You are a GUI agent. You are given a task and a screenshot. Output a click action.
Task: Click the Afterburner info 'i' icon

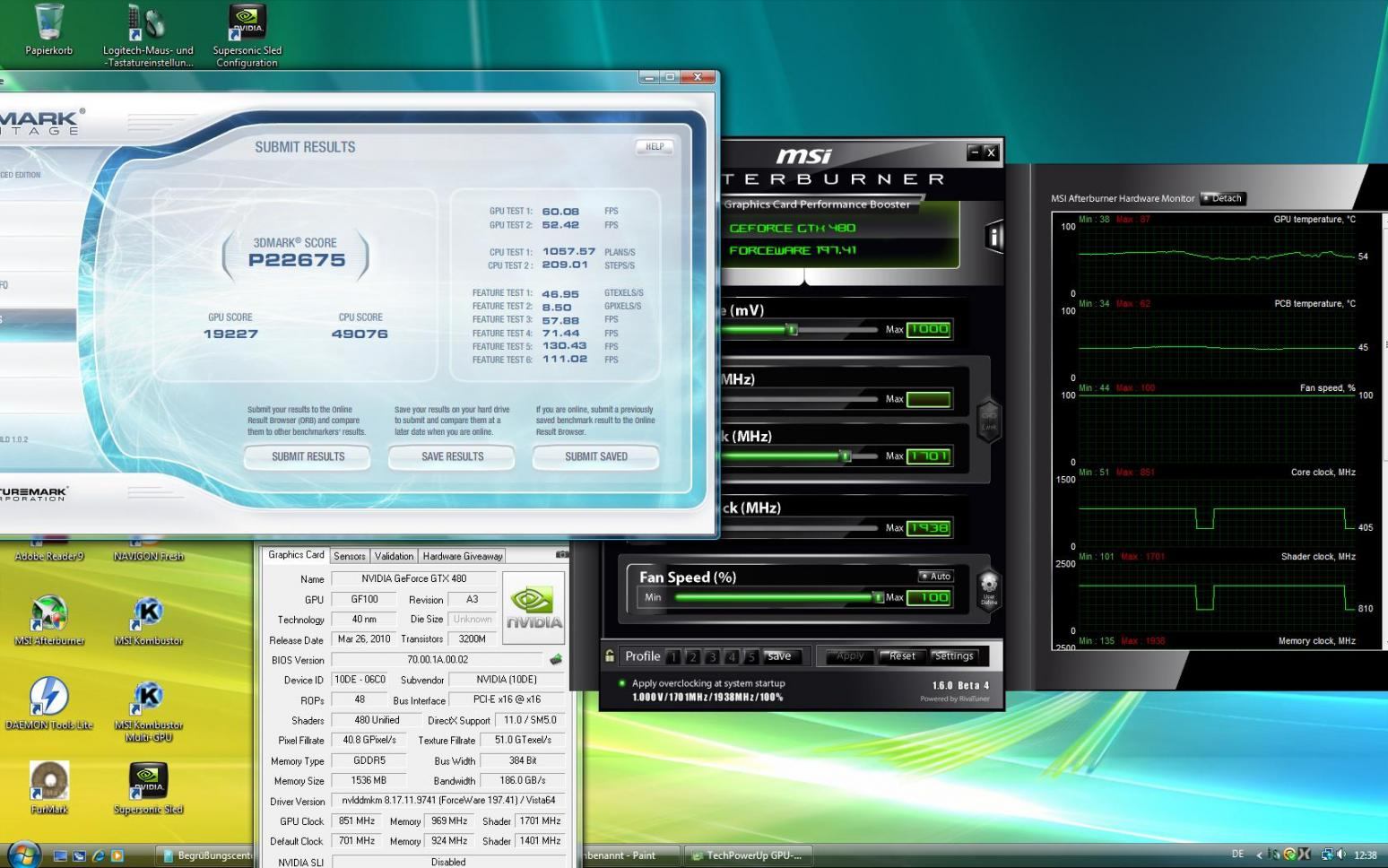point(993,237)
